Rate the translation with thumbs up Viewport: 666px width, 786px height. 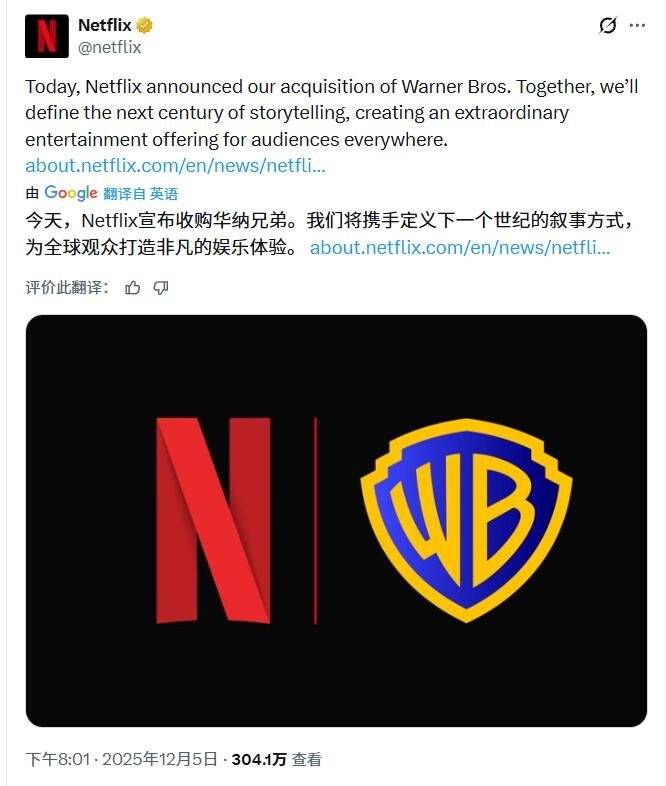coord(132,288)
